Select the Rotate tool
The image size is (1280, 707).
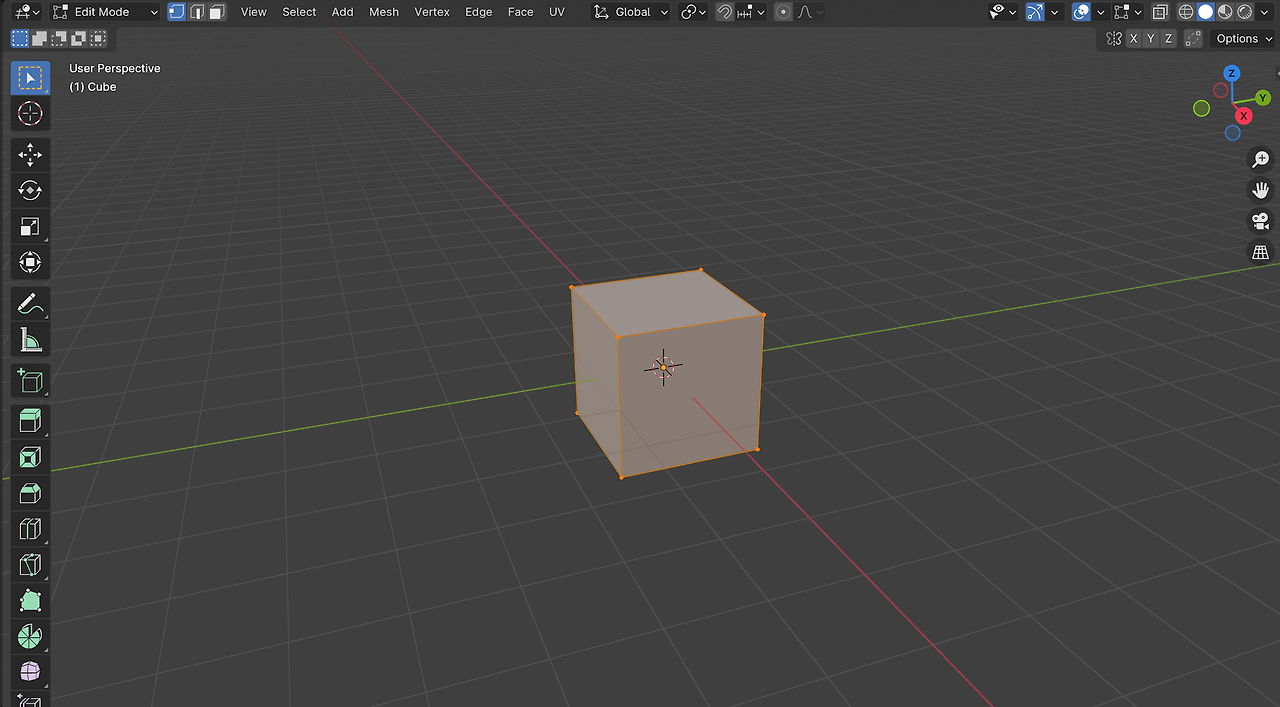coord(30,190)
